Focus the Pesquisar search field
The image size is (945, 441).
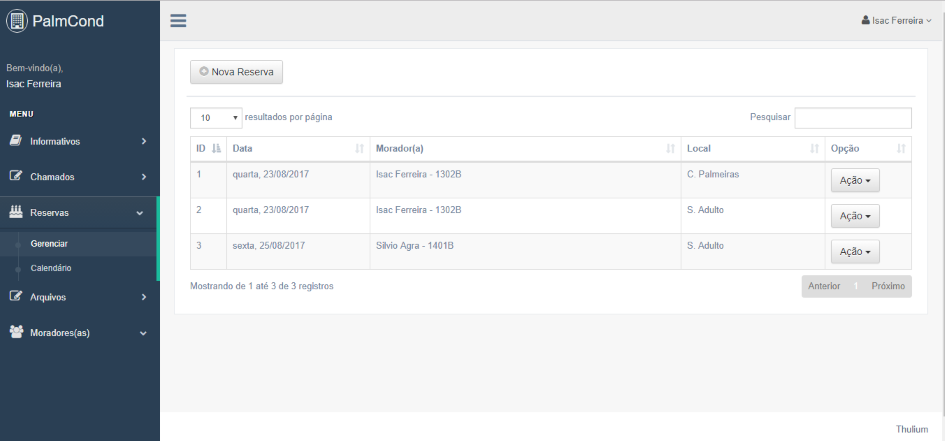point(853,118)
